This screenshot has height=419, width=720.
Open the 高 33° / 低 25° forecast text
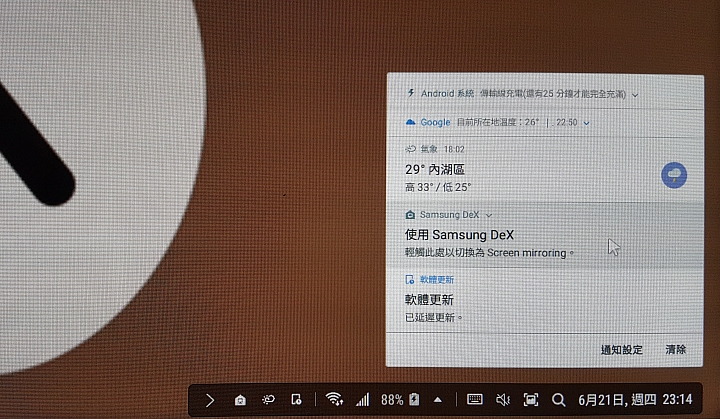(x=438, y=187)
